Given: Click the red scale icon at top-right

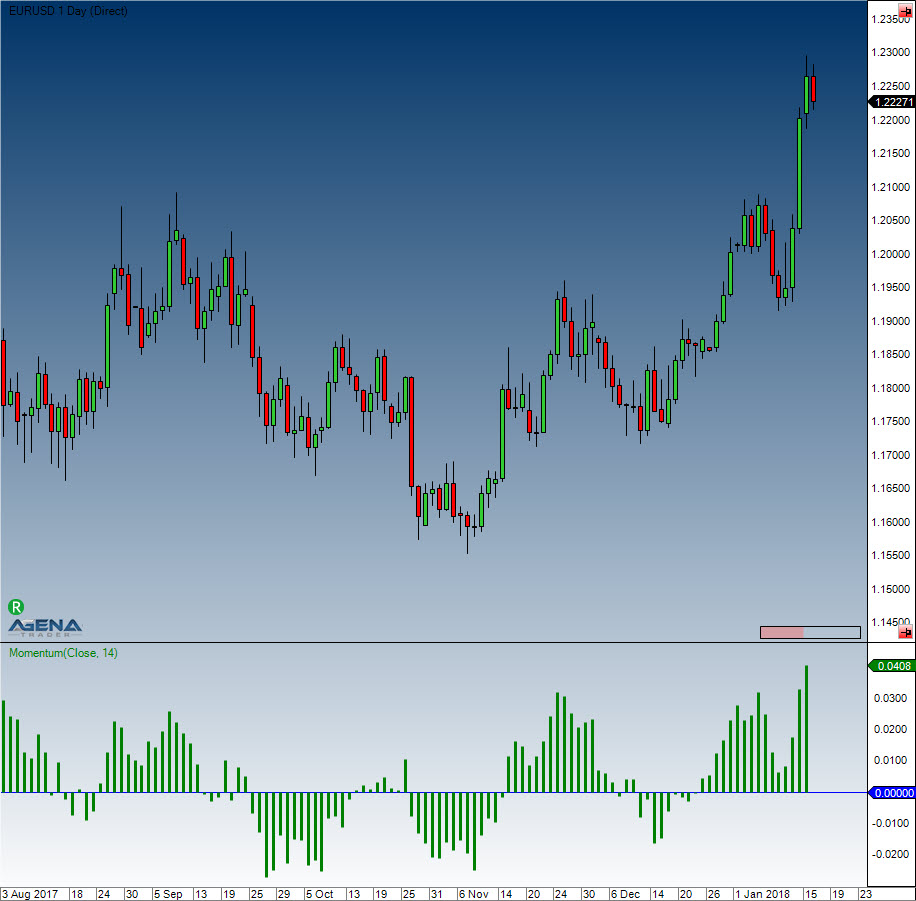Looking at the screenshot, I should [x=904, y=10].
